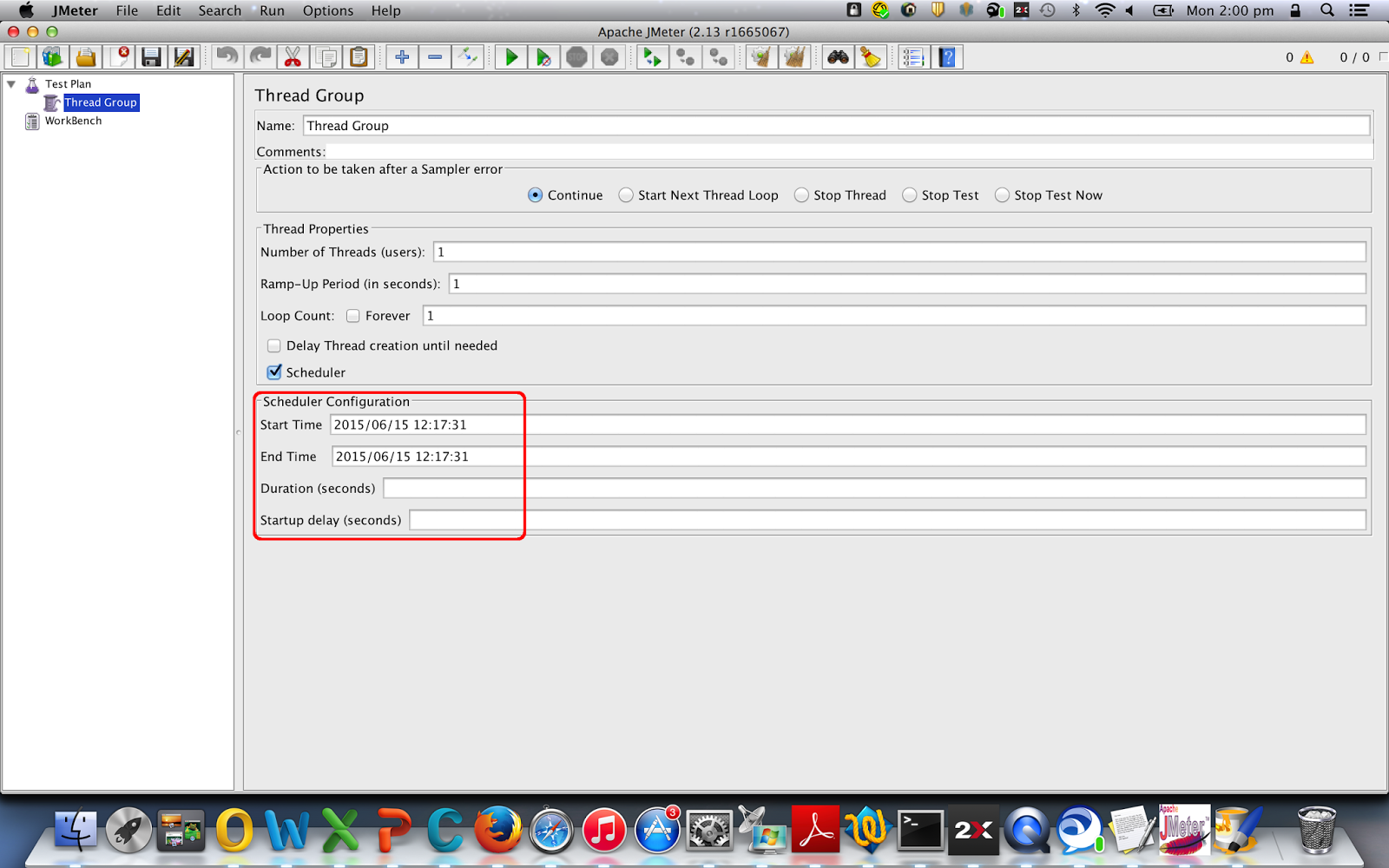1389x868 pixels.
Task: Choose the Stop Test Now option
Action: tap(1003, 195)
